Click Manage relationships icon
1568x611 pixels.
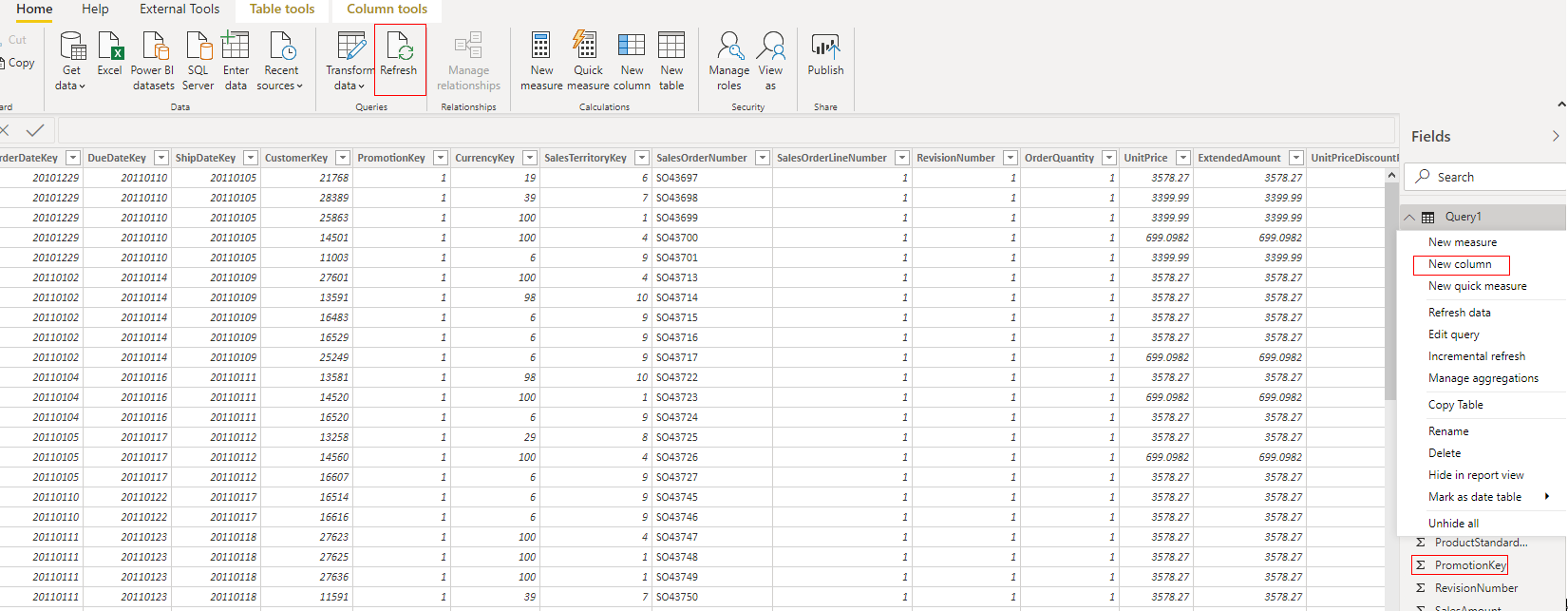click(x=468, y=46)
